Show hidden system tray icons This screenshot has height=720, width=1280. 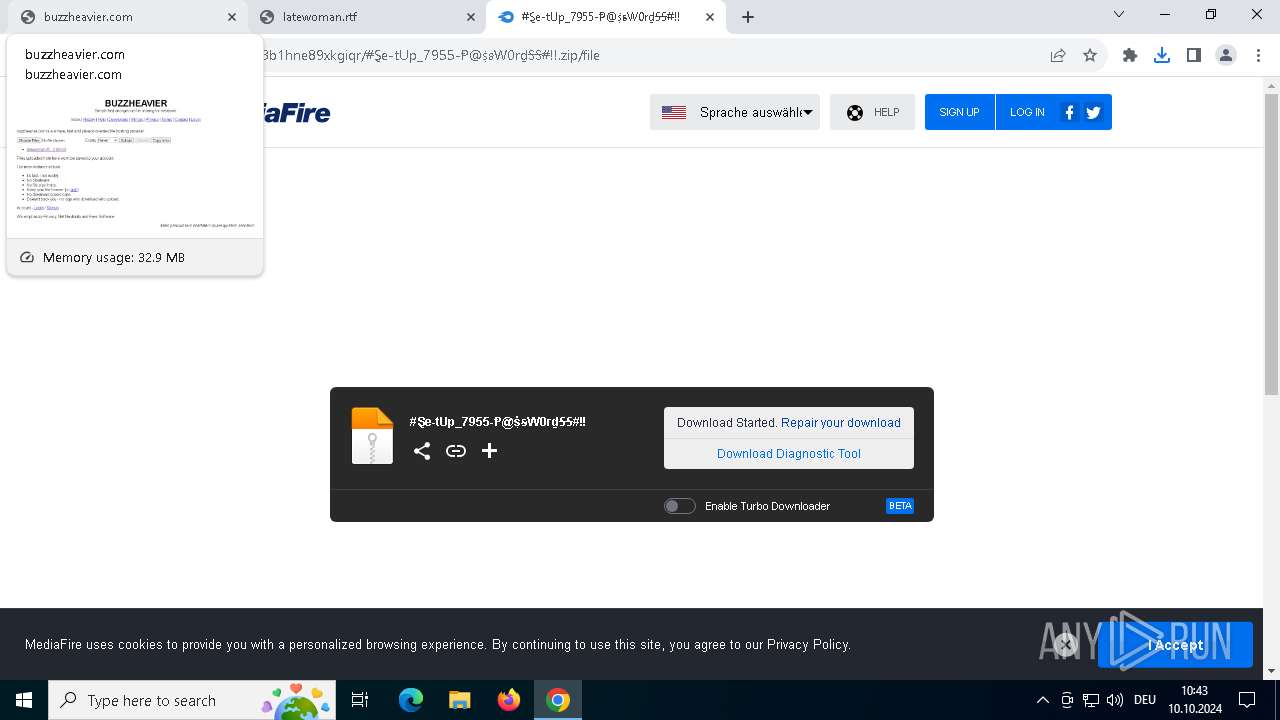pyautogui.click(x=1042, y=700)
